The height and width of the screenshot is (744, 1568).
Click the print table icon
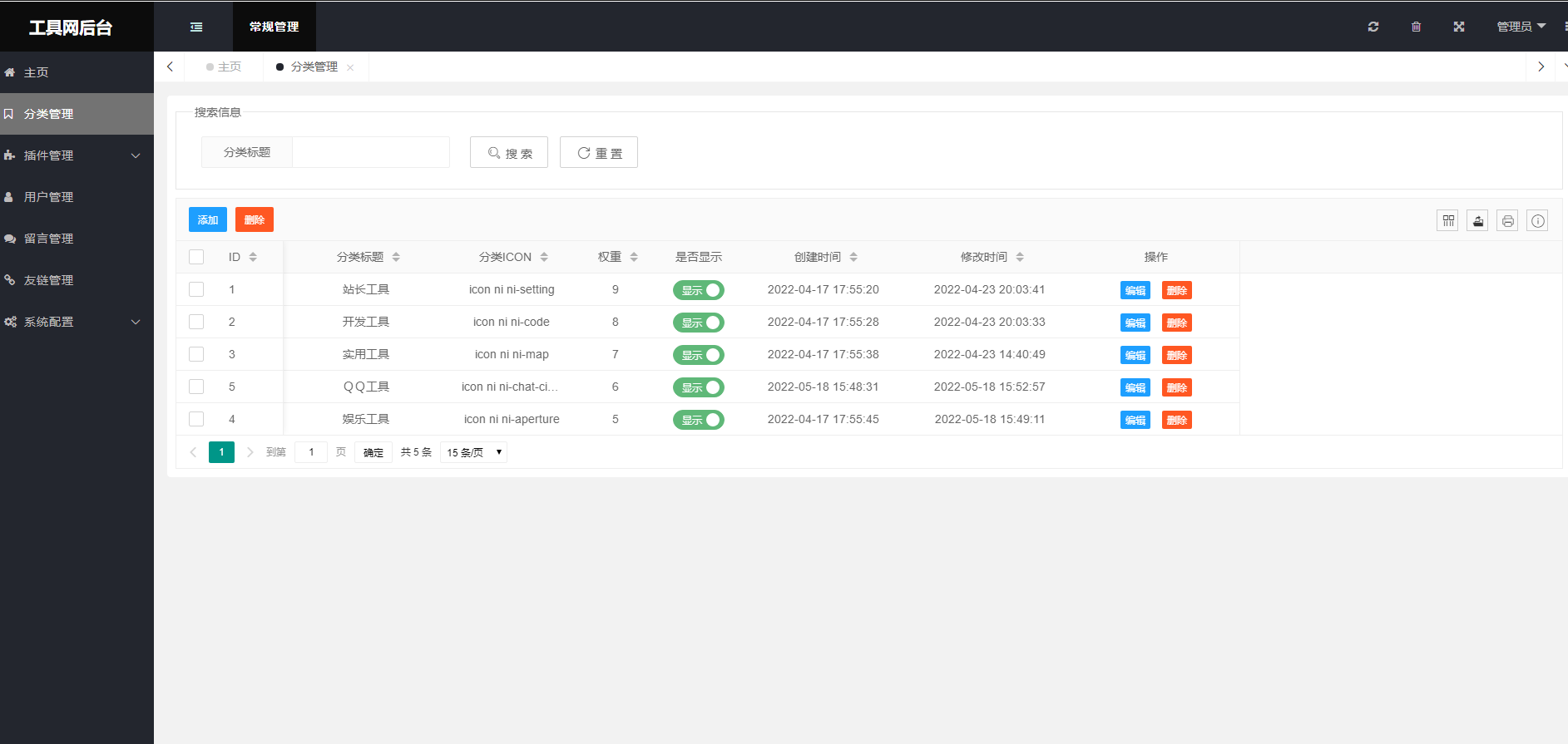(x=1507, y=220)
